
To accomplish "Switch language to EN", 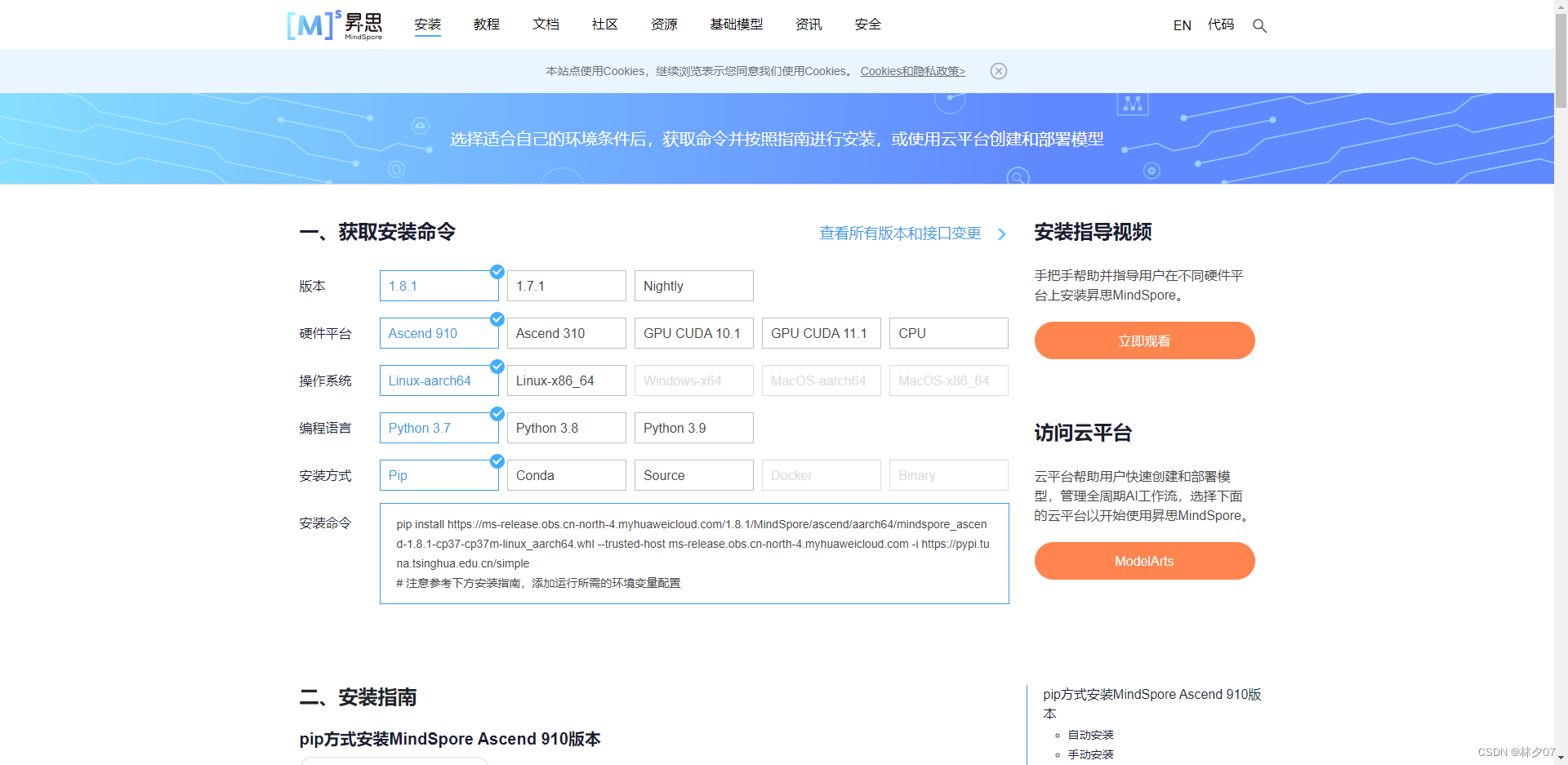I will pos(1182,25).
